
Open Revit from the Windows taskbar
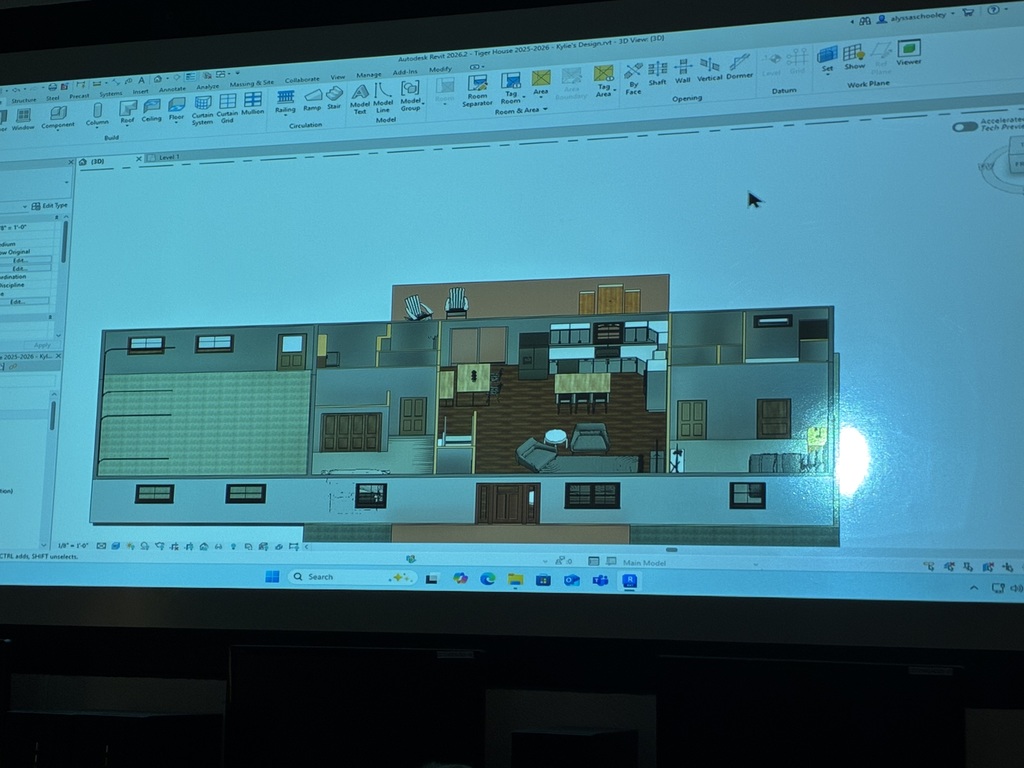click(x=630, y=580)
